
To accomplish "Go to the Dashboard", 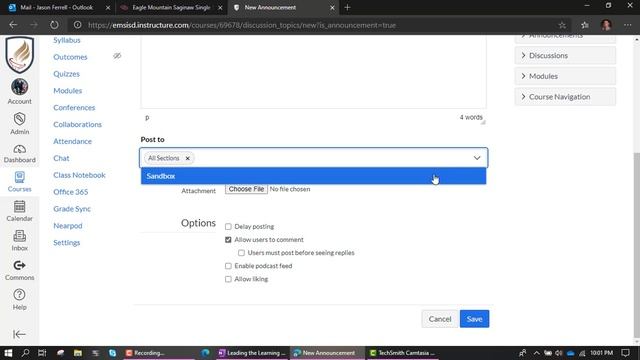I will [x=20, y=153].
